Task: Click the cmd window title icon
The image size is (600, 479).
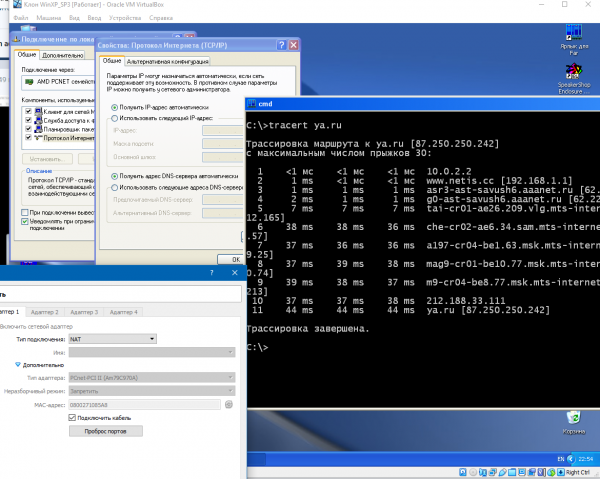Action: 250,103
